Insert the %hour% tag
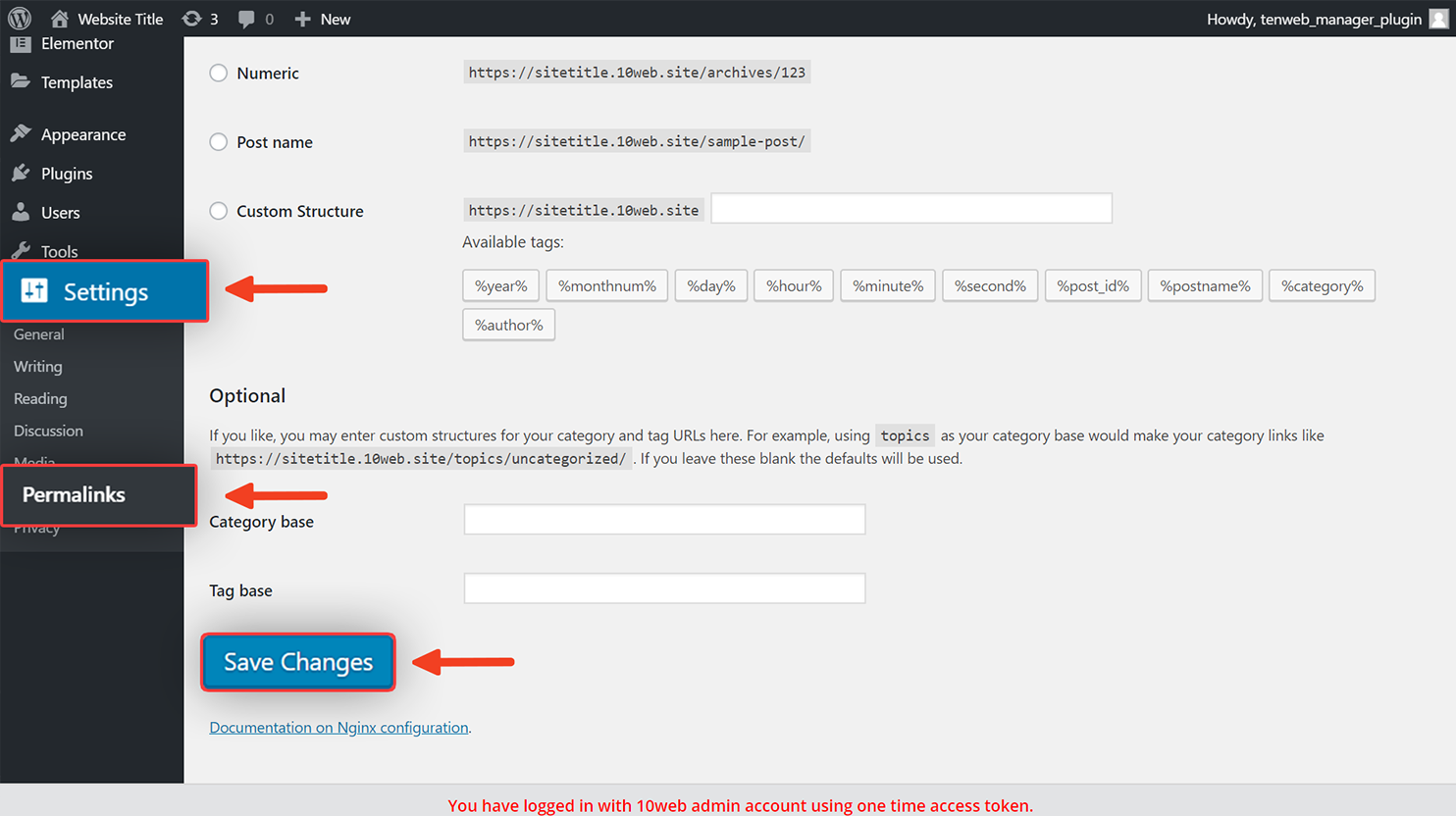Image resolution: width=1456 pixels, height=816 pixels. coord(794,285)
